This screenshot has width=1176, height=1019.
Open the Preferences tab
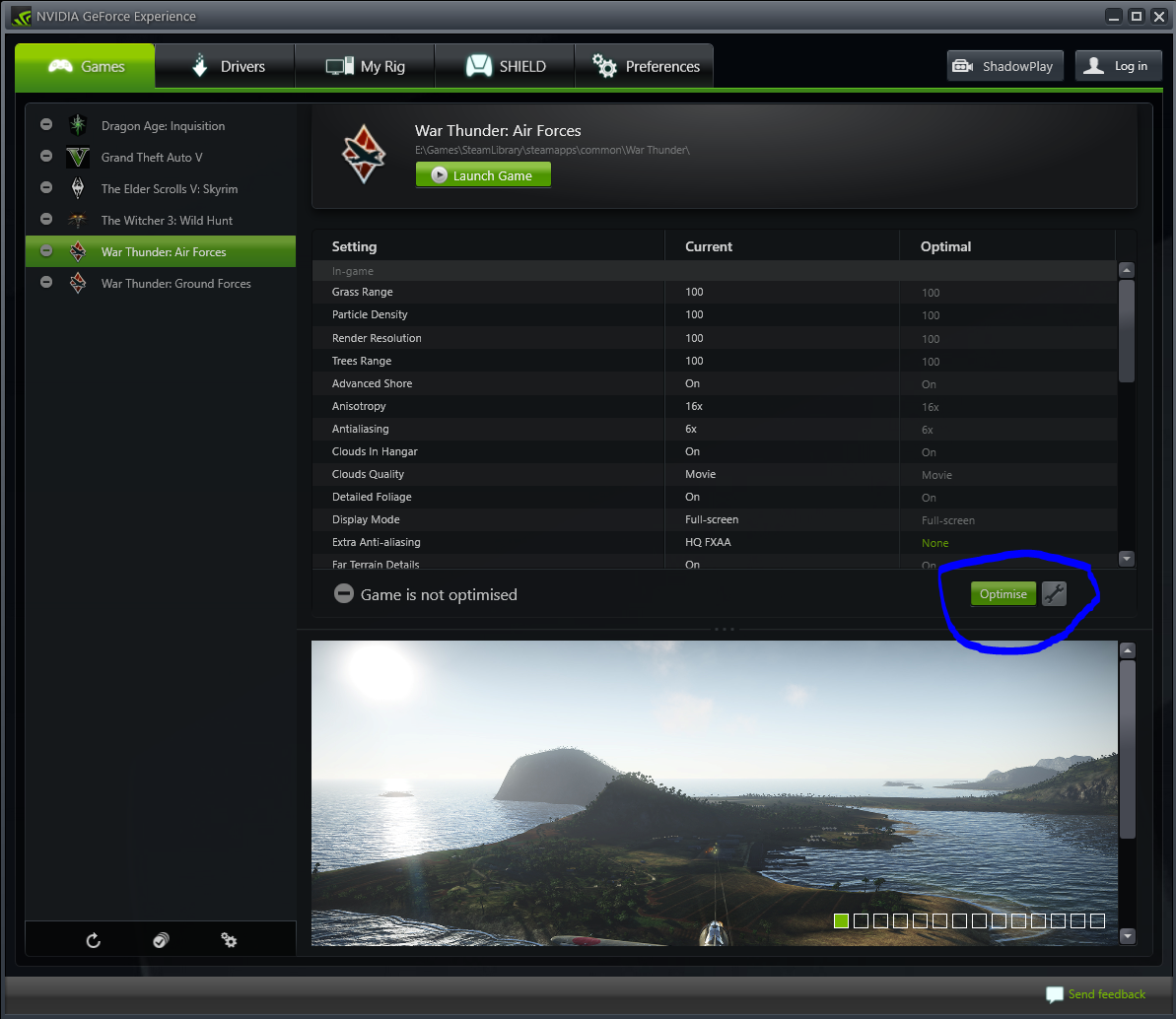point(645,66)
